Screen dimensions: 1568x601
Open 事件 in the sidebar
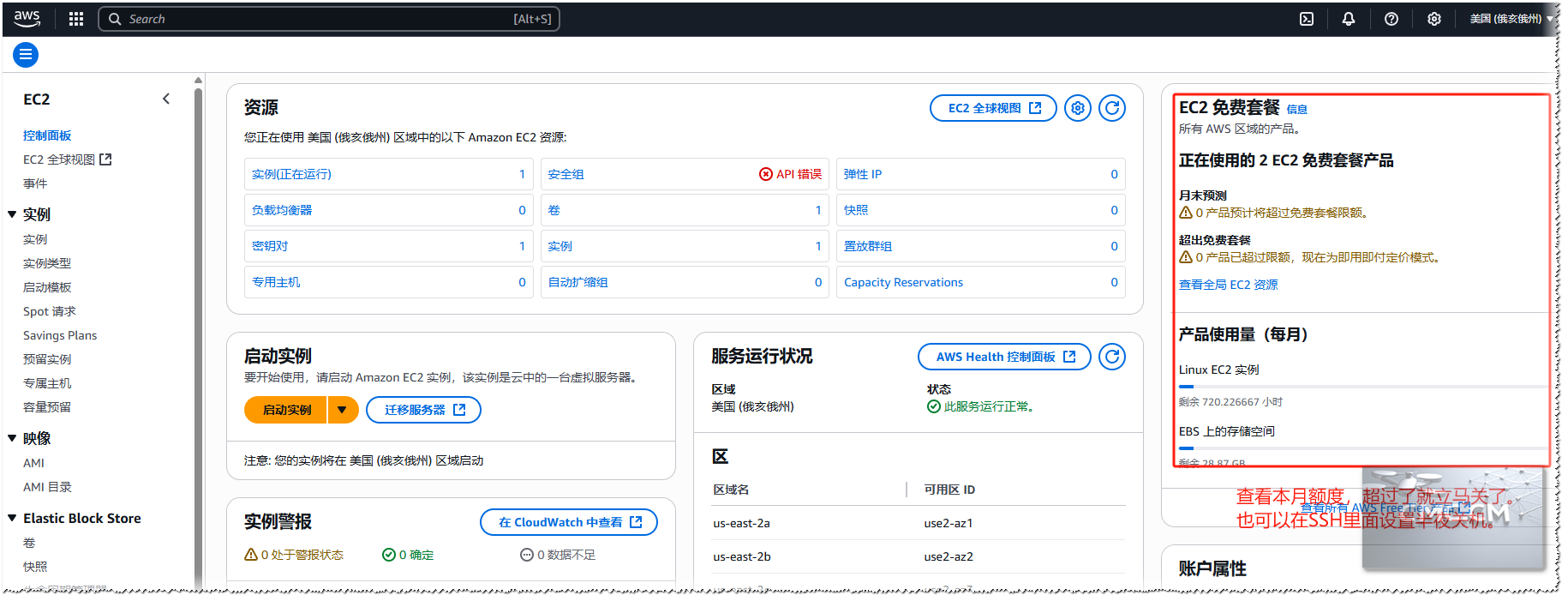click(35, 183)
